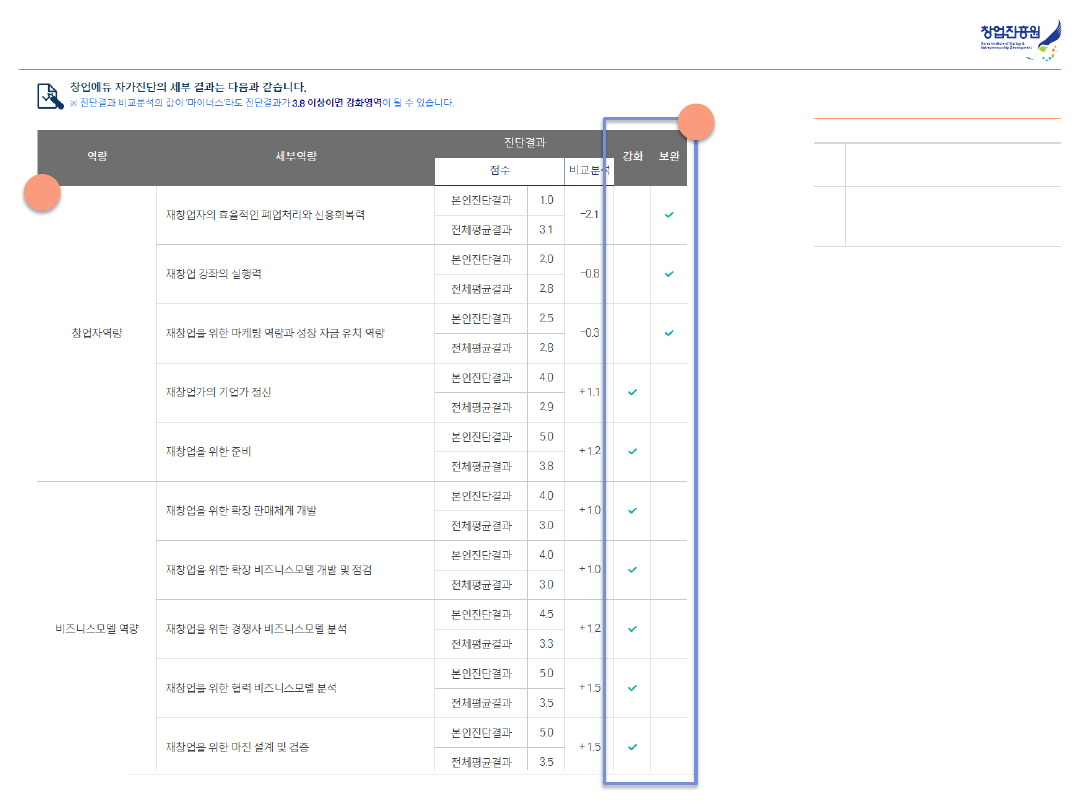Click the heading 창업에듀 자가진단의 세부 결과는 다음과 같습니다
Screen dimensions: 1080x810
[x=188, y=87]
